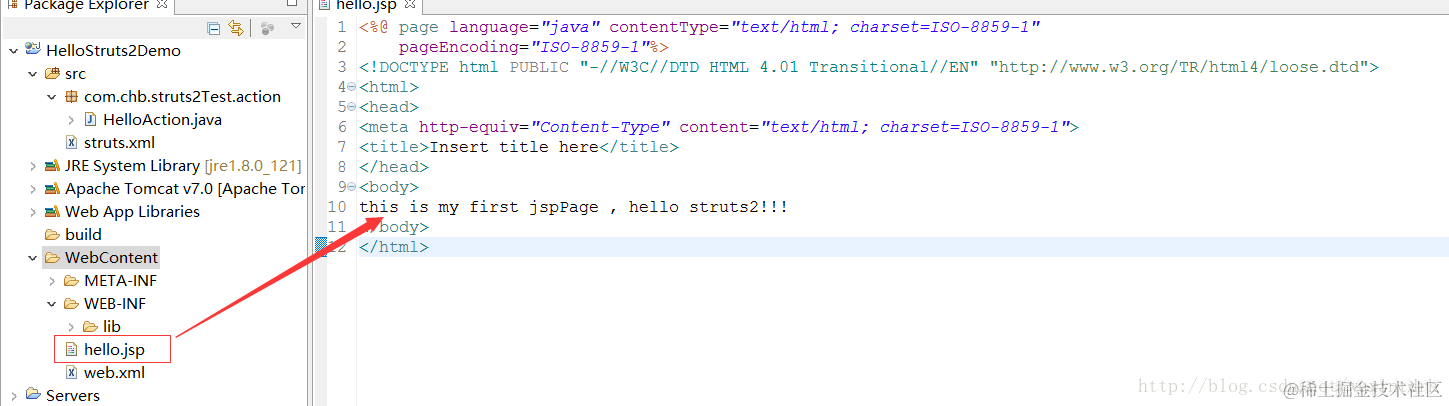Click the library icon of Web App Libraries

53,211
